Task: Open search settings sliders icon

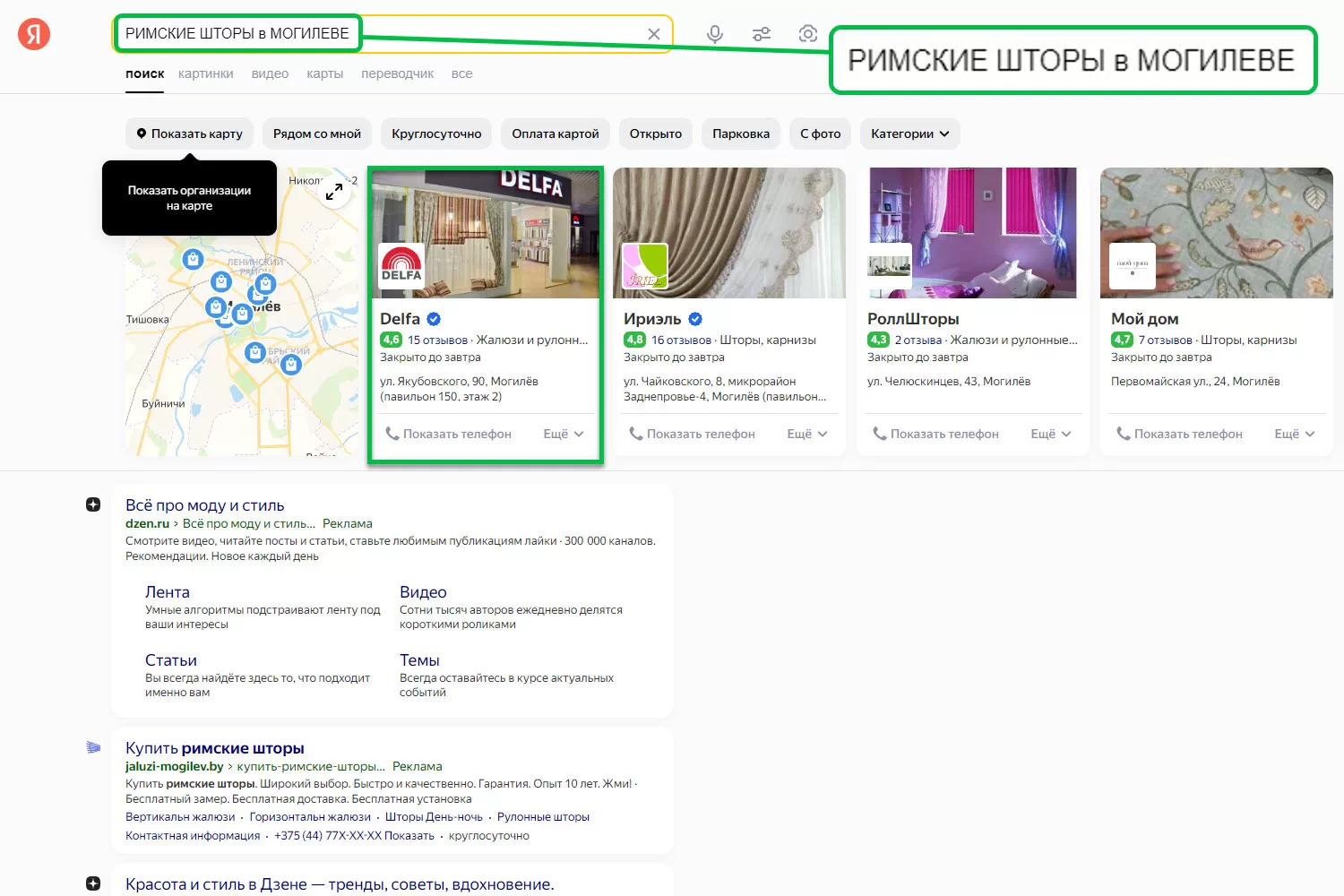Action: pos(762,34)
